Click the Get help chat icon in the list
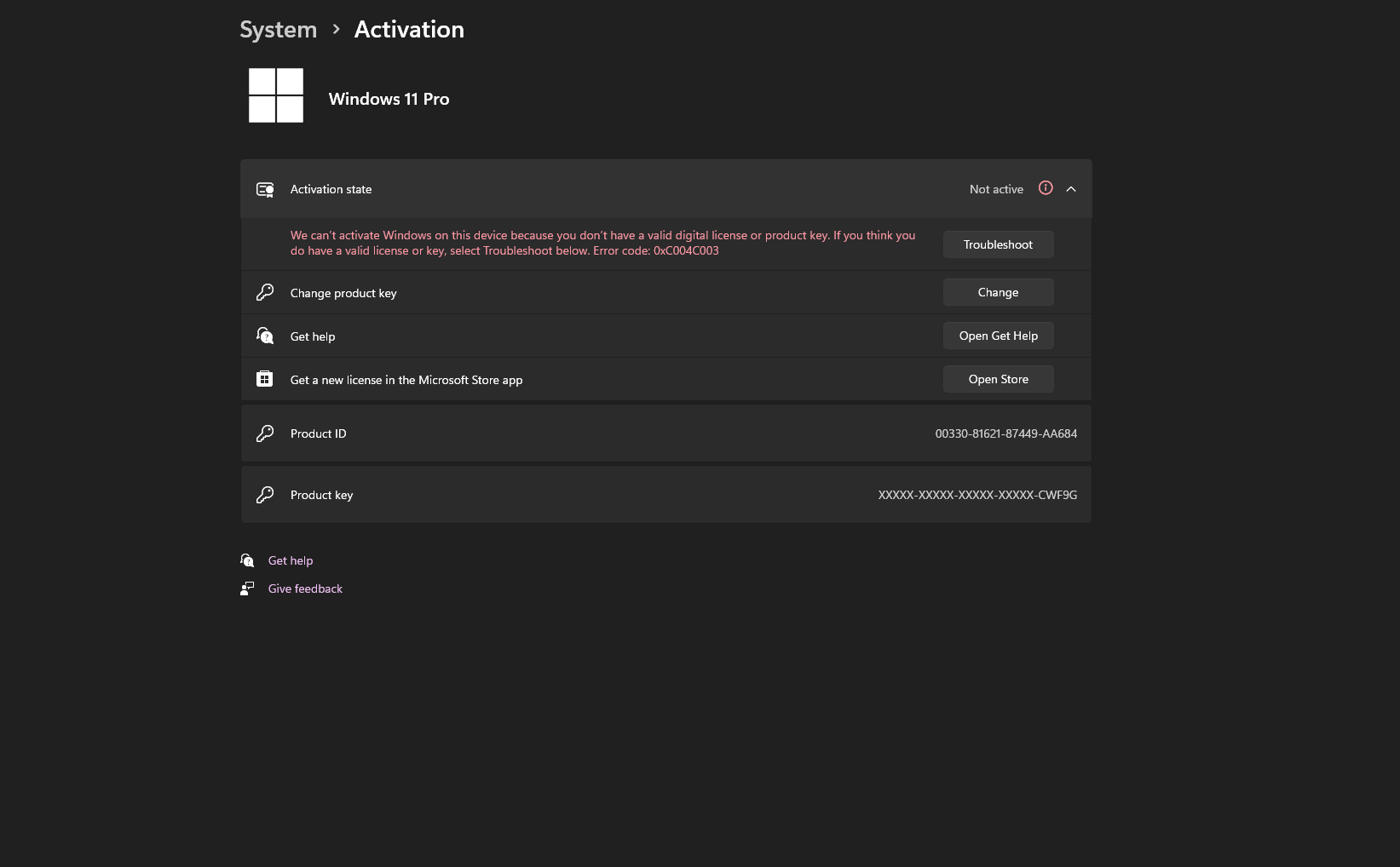1400x867 pixels. (265, 336)
